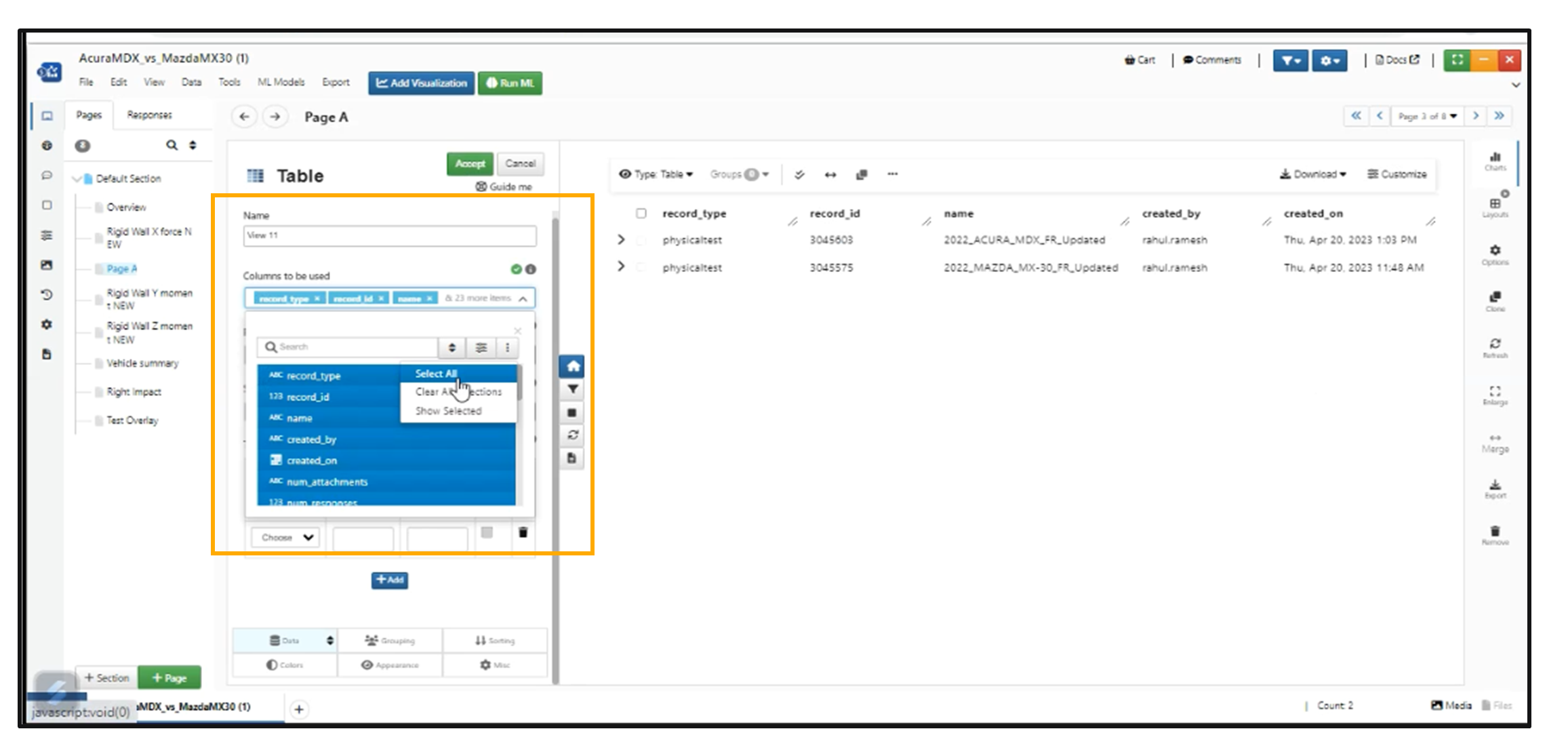Open the Sorting tab in editor
The image size is (1568, 748).
pos(495,640)
